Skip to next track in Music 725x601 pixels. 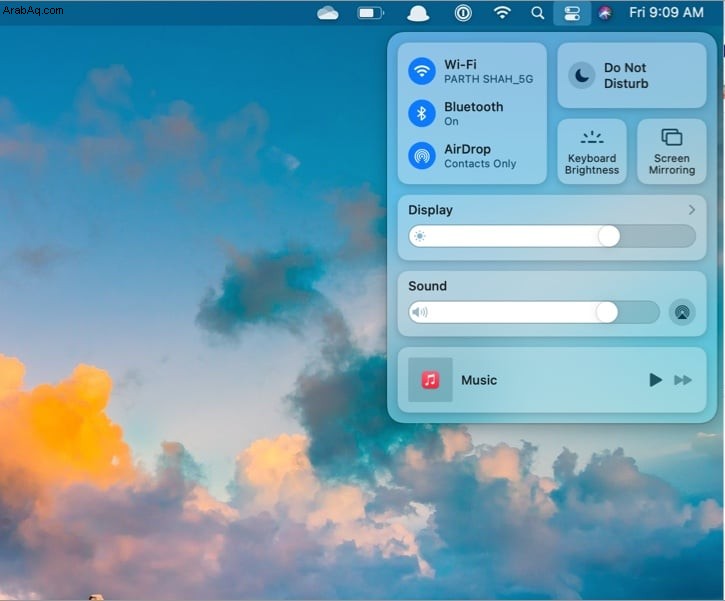point(683,380)
